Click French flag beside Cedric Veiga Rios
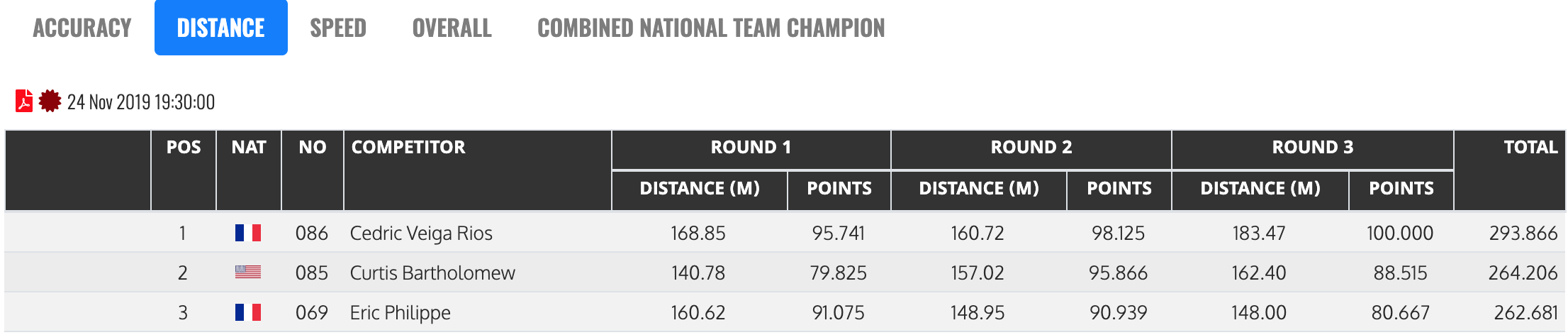1568x335 pixels. [248, 233]
